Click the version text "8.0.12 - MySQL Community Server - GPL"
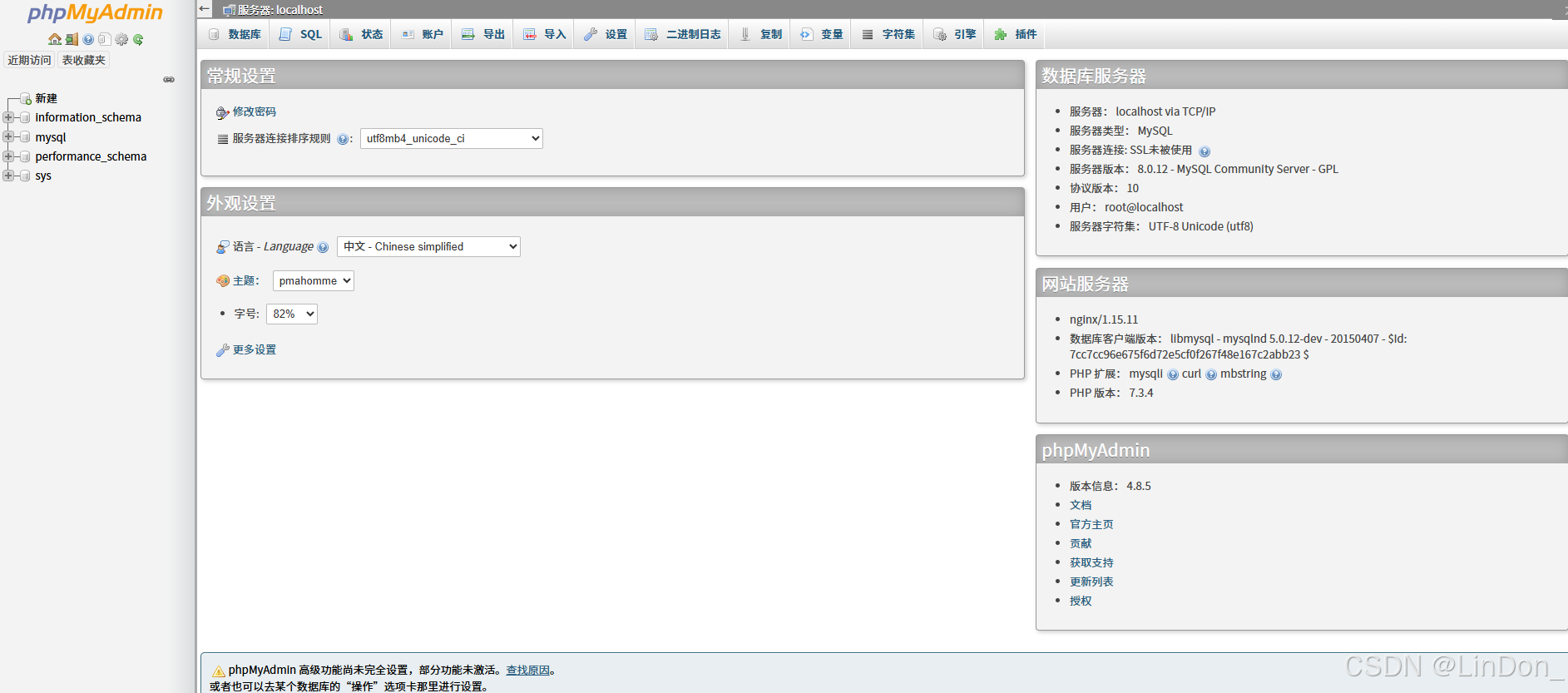Screen dimensions: 1568x693 1238,169
